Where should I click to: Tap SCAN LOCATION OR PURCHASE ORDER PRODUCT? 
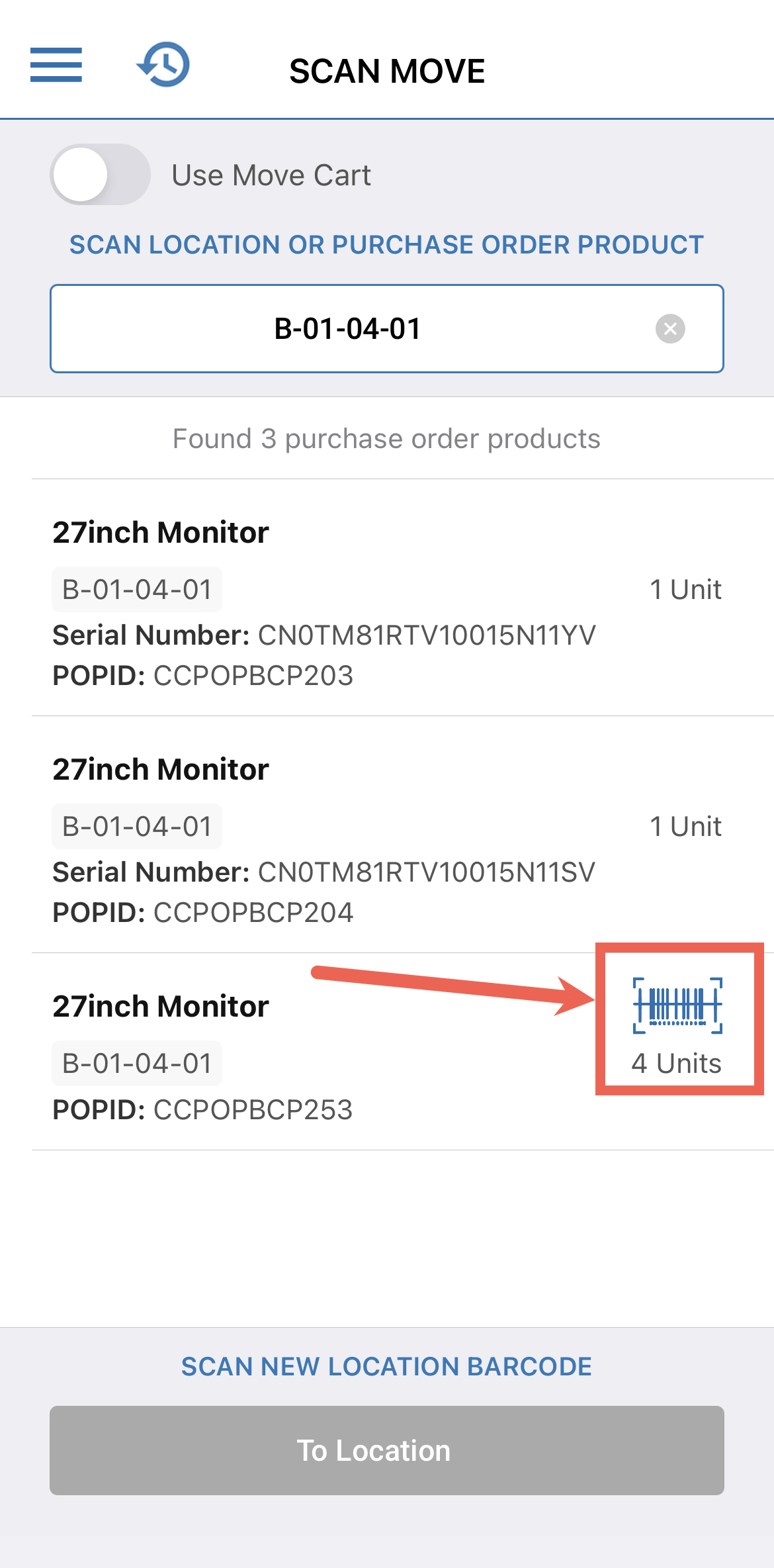tap(386, 245)
